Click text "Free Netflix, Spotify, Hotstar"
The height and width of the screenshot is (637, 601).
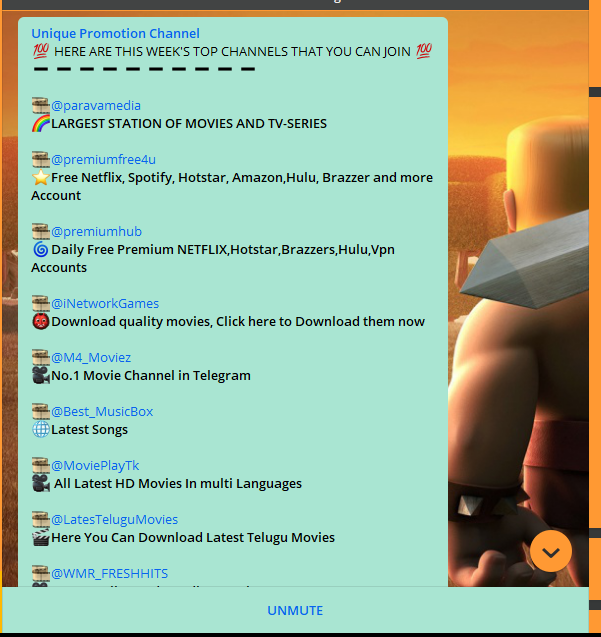[140, 178]
